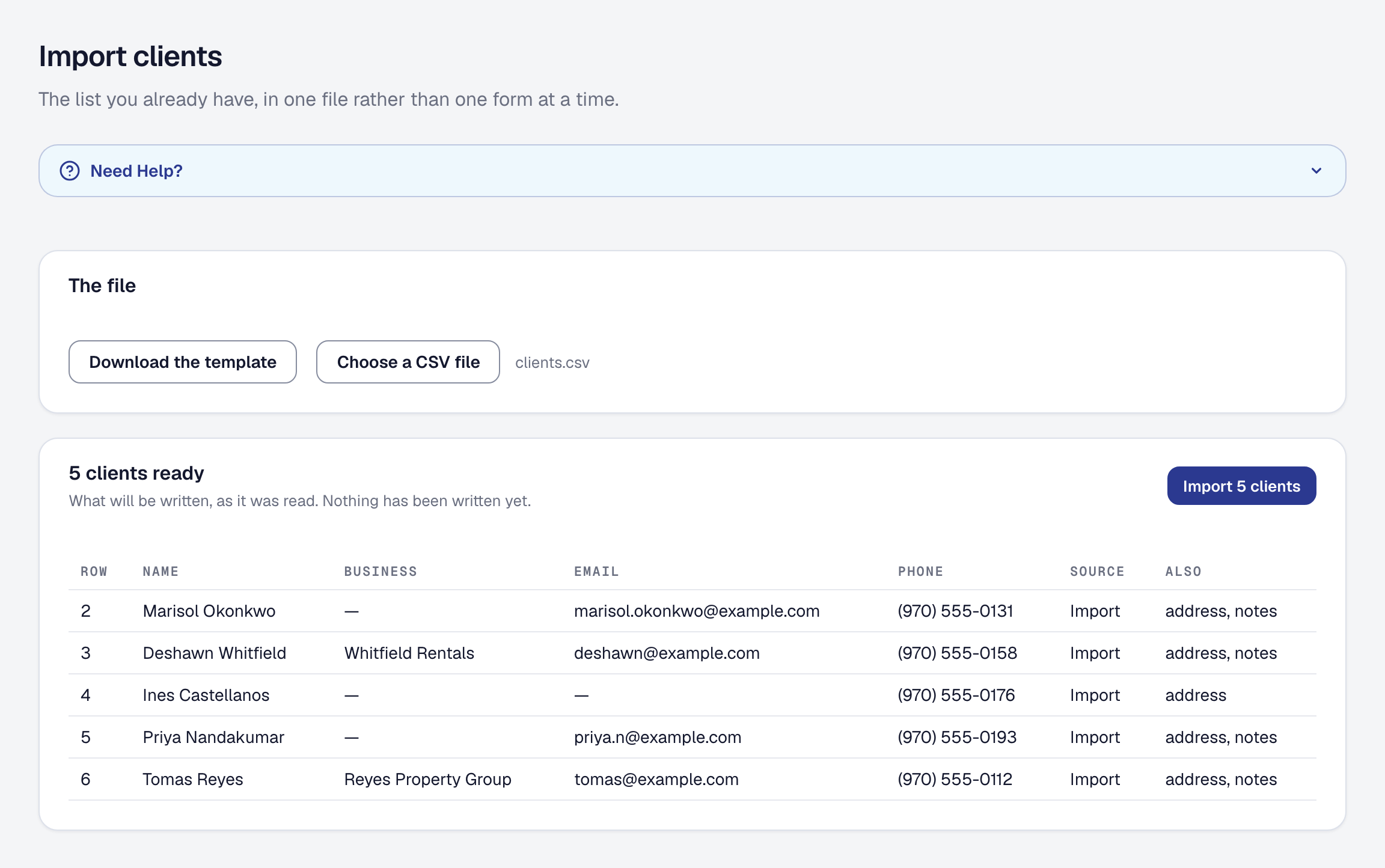Select the Marisol Okonkwo name cell
Image resolution: width=1385 pixels, height=868 pixels.
[209, 611]
